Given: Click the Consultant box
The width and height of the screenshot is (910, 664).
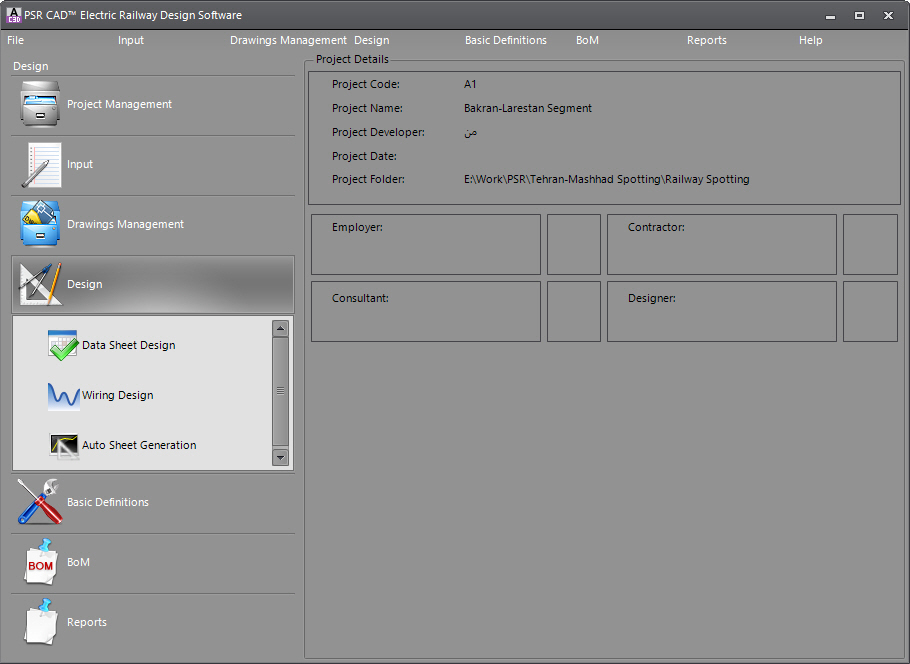Looking at the screenshot, I should coord(426,312).
